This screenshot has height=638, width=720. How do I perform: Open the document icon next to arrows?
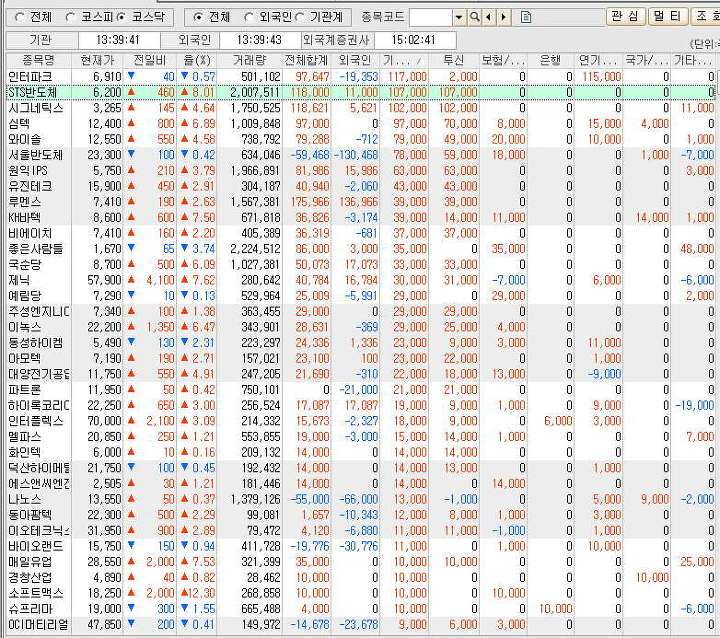[x=526, y=17]
